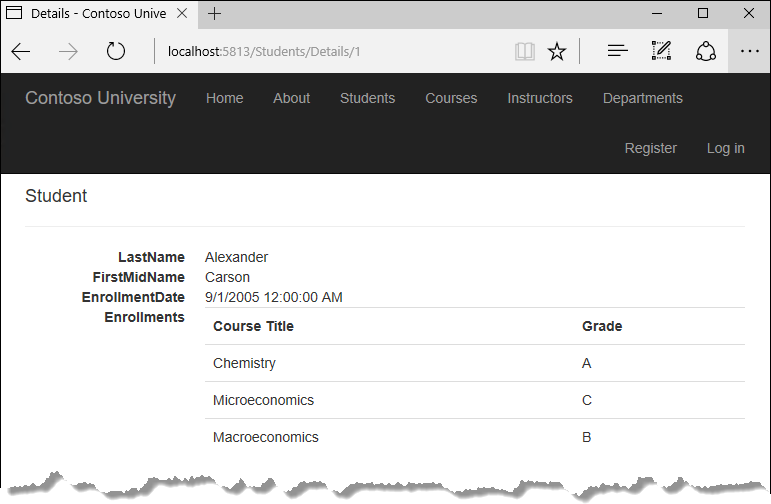The image size is (771, 504).
Task: Click the browser forward arrow
Action: point(68,51)
